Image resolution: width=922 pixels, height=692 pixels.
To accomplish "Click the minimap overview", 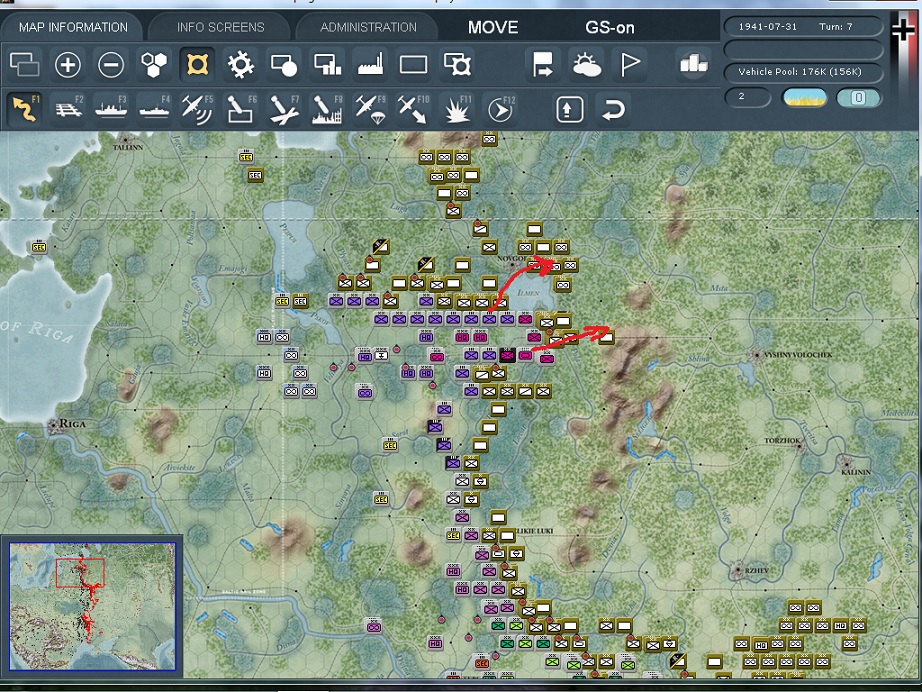I will [x=92, y=606].
